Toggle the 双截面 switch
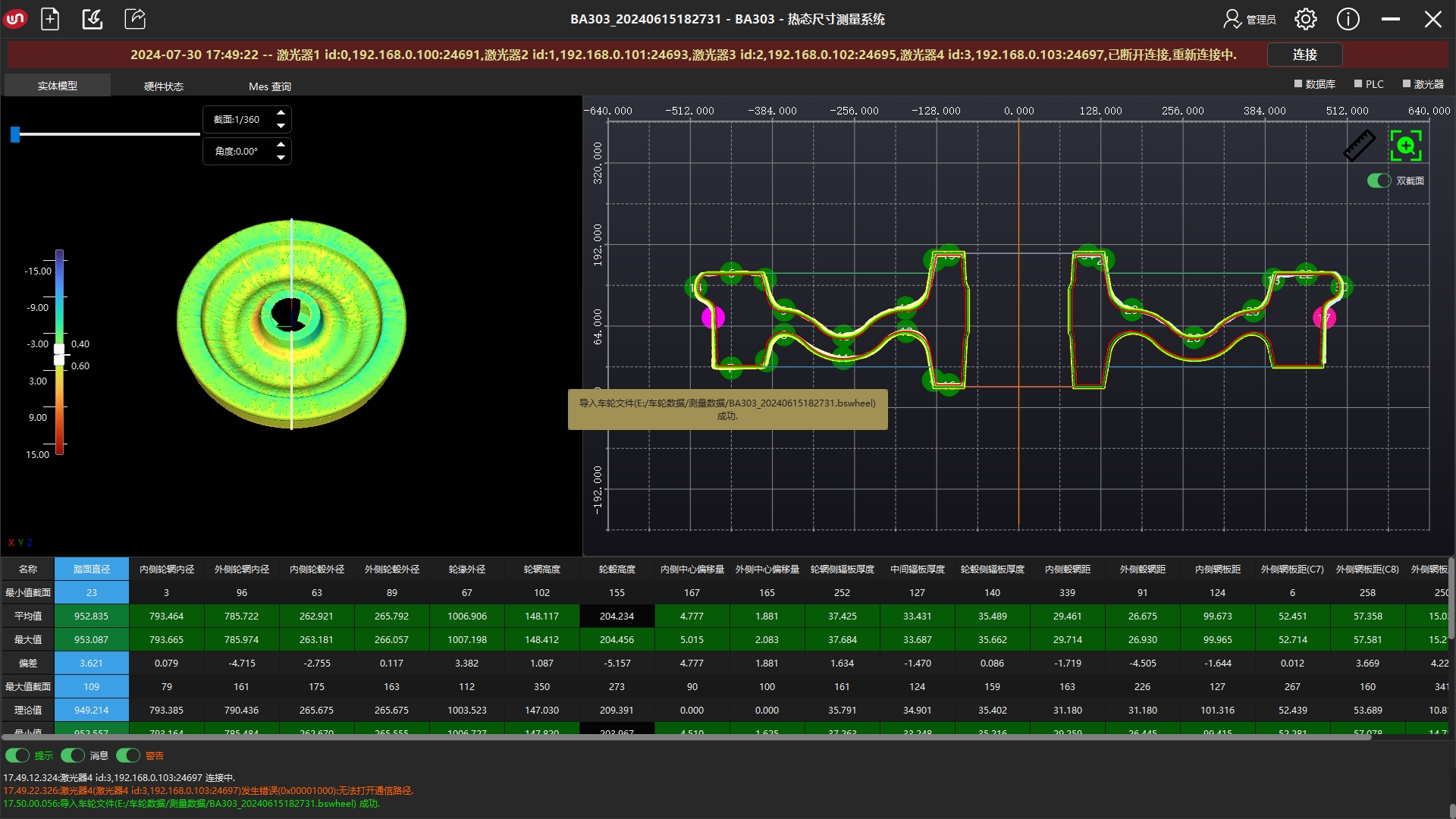The height and width of the screenshot is (819, 1456). pyautogui.click(x=1379, y=180)
